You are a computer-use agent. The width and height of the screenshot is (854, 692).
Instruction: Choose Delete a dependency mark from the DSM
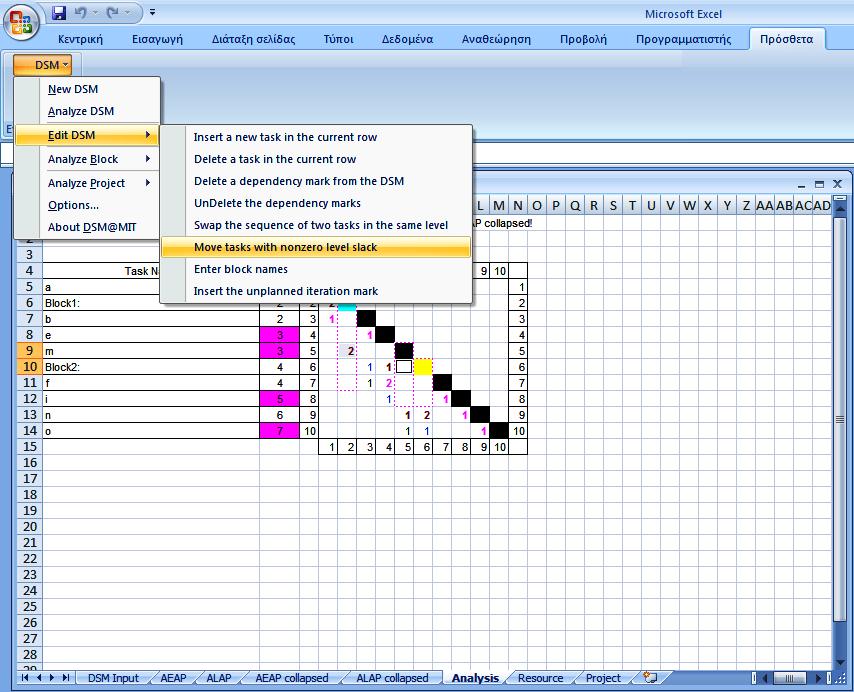click(316, 181)
